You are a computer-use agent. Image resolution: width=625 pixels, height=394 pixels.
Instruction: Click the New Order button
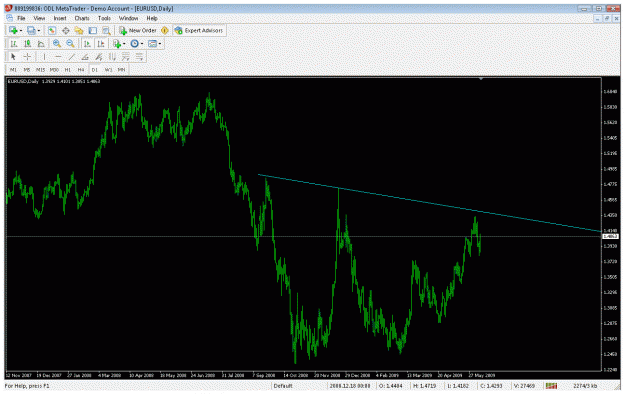pyautogui.click(x=138, y=30)
